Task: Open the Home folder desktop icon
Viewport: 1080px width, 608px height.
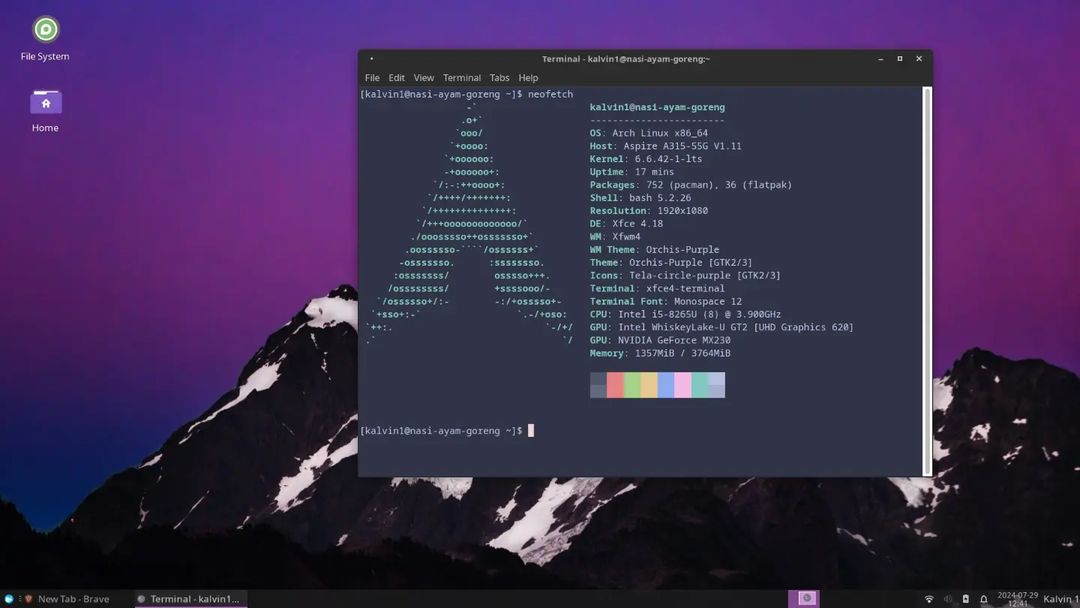Action: click(45, 101)
